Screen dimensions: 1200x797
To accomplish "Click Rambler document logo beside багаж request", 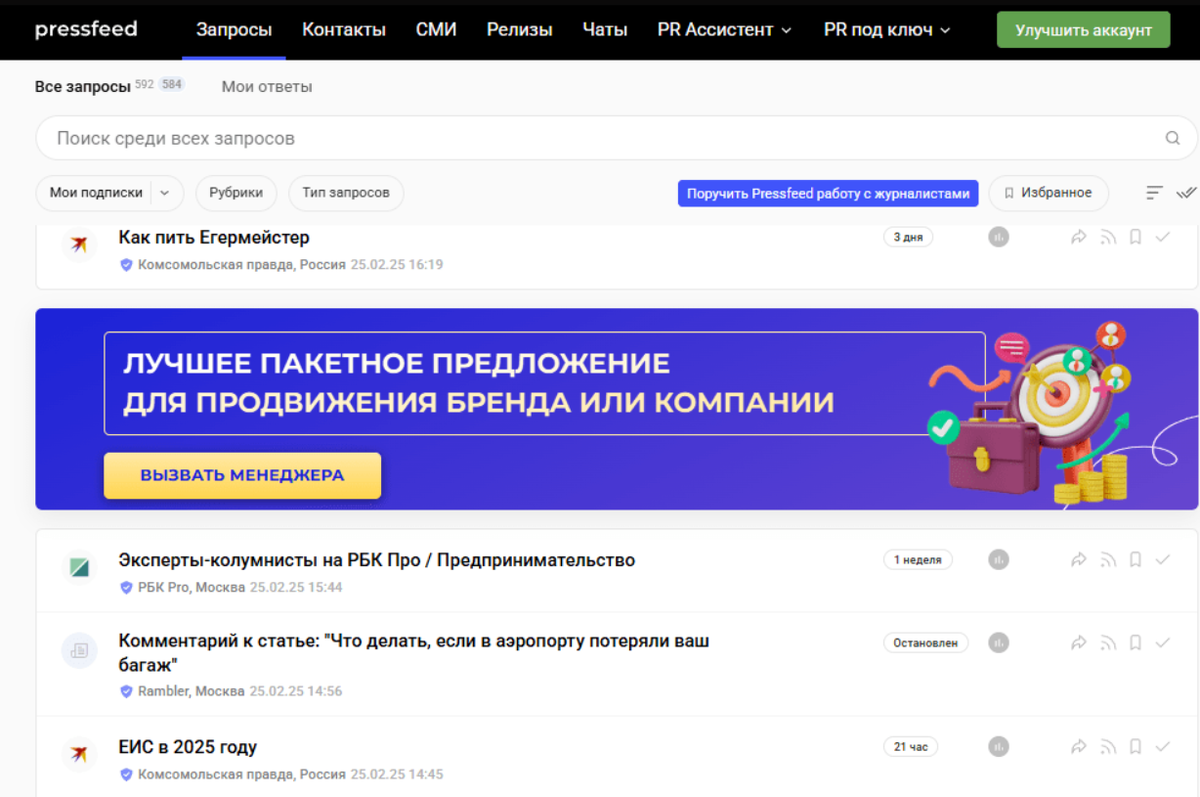I will pyautogui.click(x=79, y=650).
